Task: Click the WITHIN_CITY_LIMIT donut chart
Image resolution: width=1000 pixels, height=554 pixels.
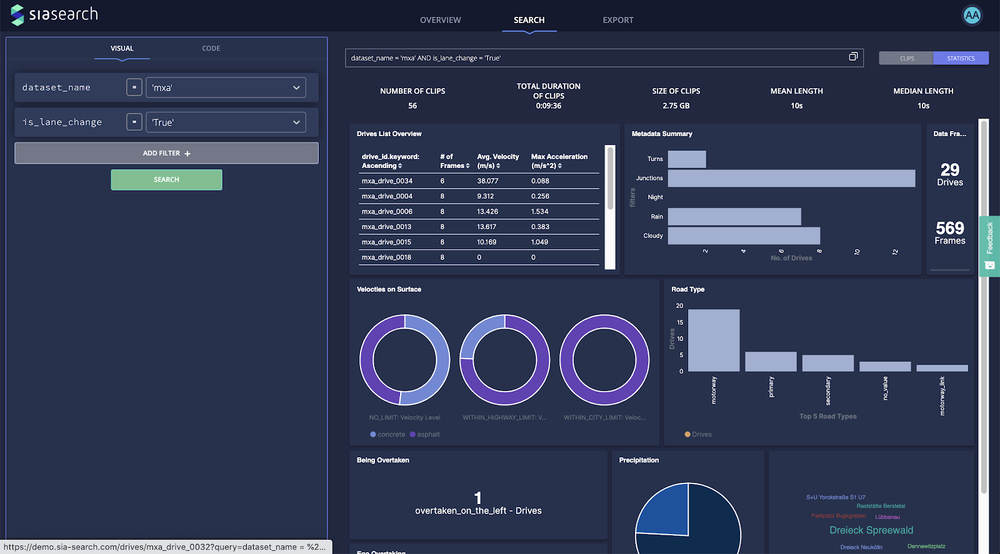Action: (604, 360)
